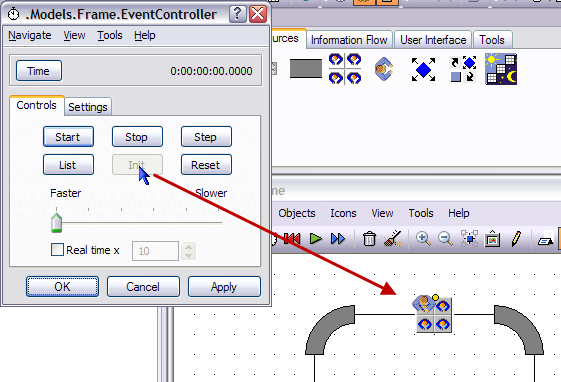
Task: Open the Frame window View menu
Action: coord(382,213)
